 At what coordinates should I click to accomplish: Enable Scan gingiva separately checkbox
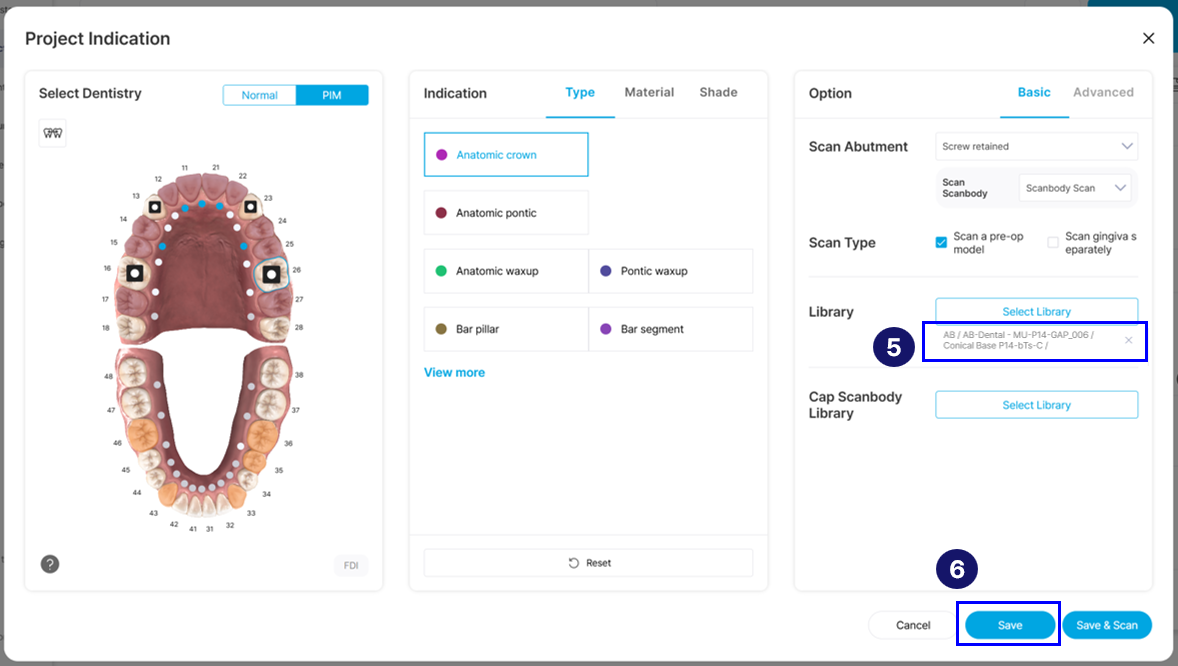tap(1053, 243)
